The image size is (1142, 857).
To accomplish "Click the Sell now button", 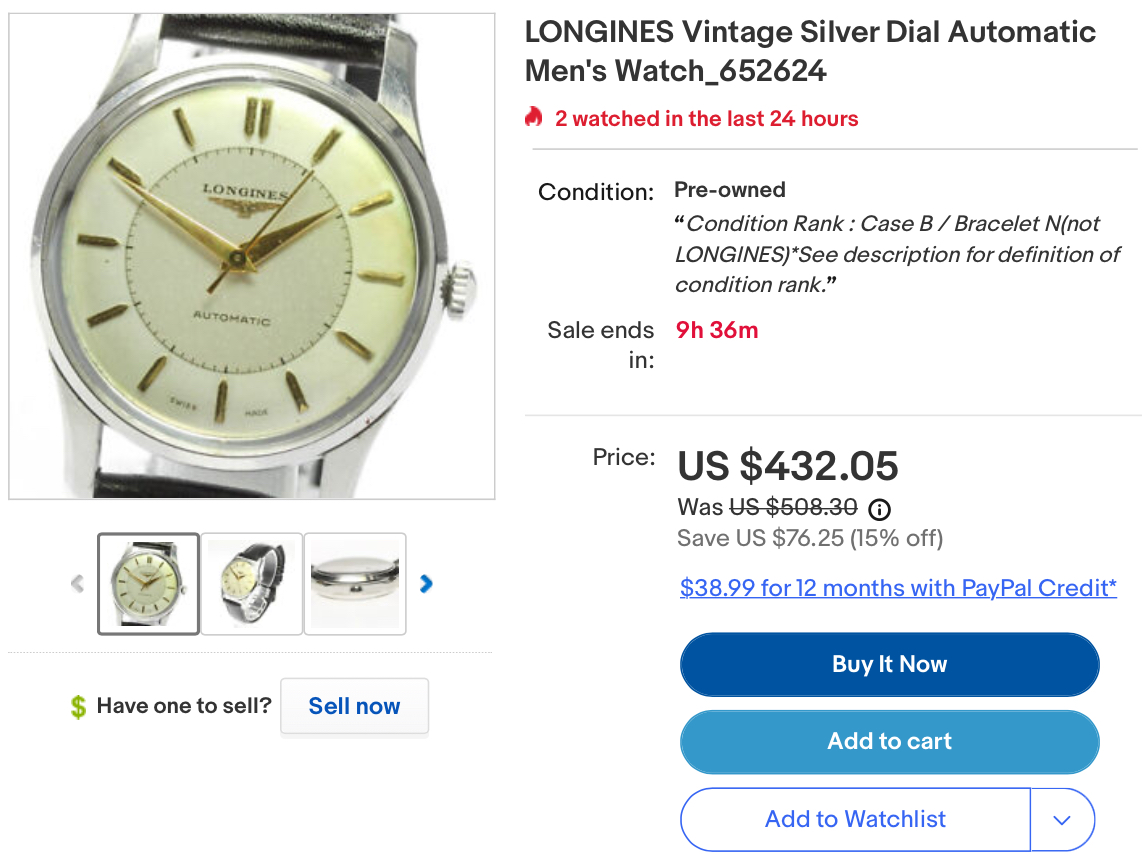I will [354, 706].
